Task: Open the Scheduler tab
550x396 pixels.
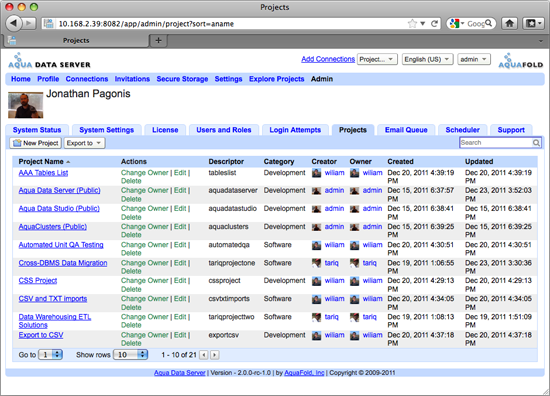Action: click(x=462, y=130)
